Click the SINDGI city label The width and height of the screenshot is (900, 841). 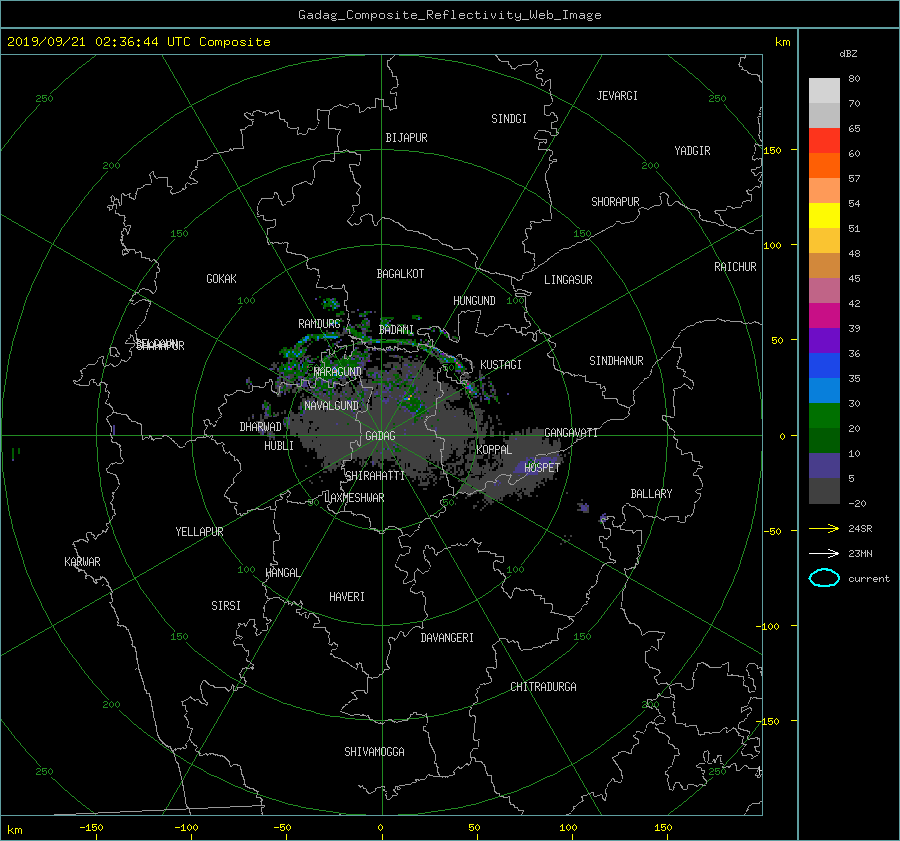coord(509,119)
